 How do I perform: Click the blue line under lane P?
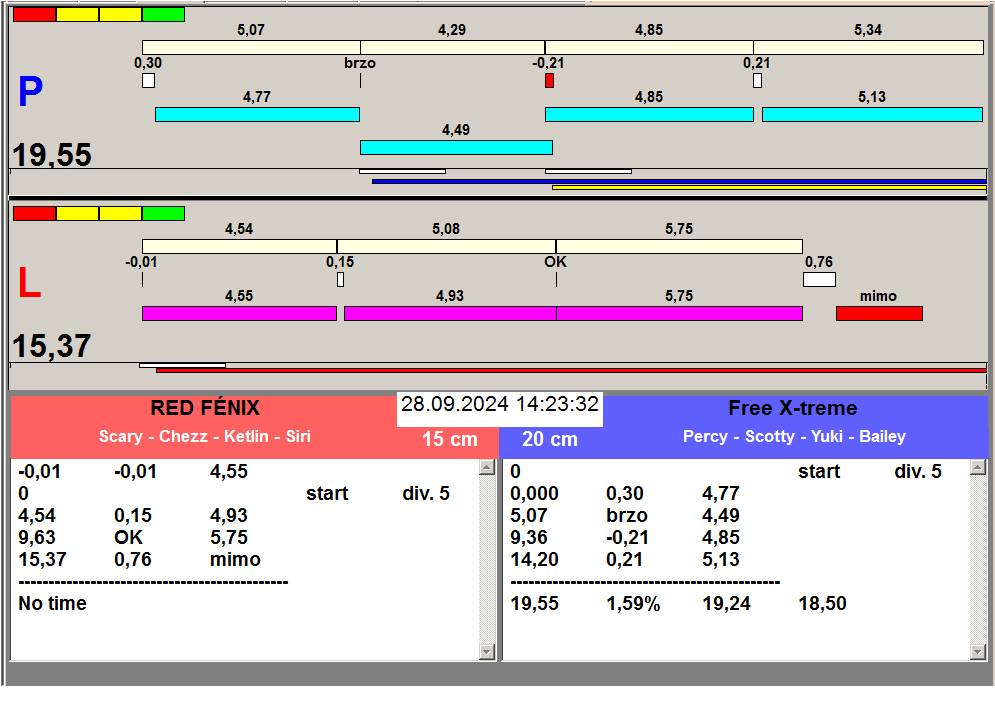point(679,182)
